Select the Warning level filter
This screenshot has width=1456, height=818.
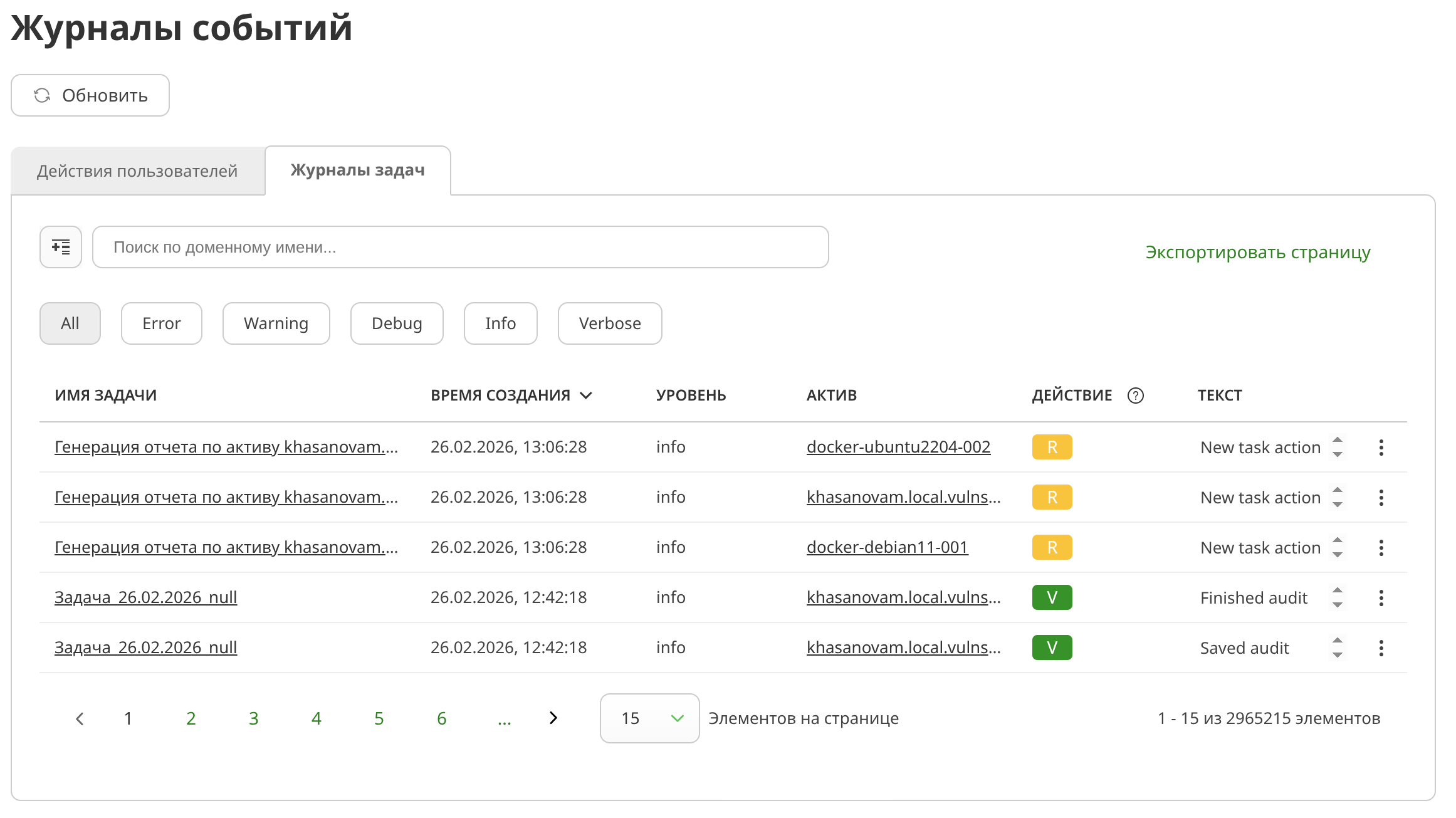pos(276,323)
